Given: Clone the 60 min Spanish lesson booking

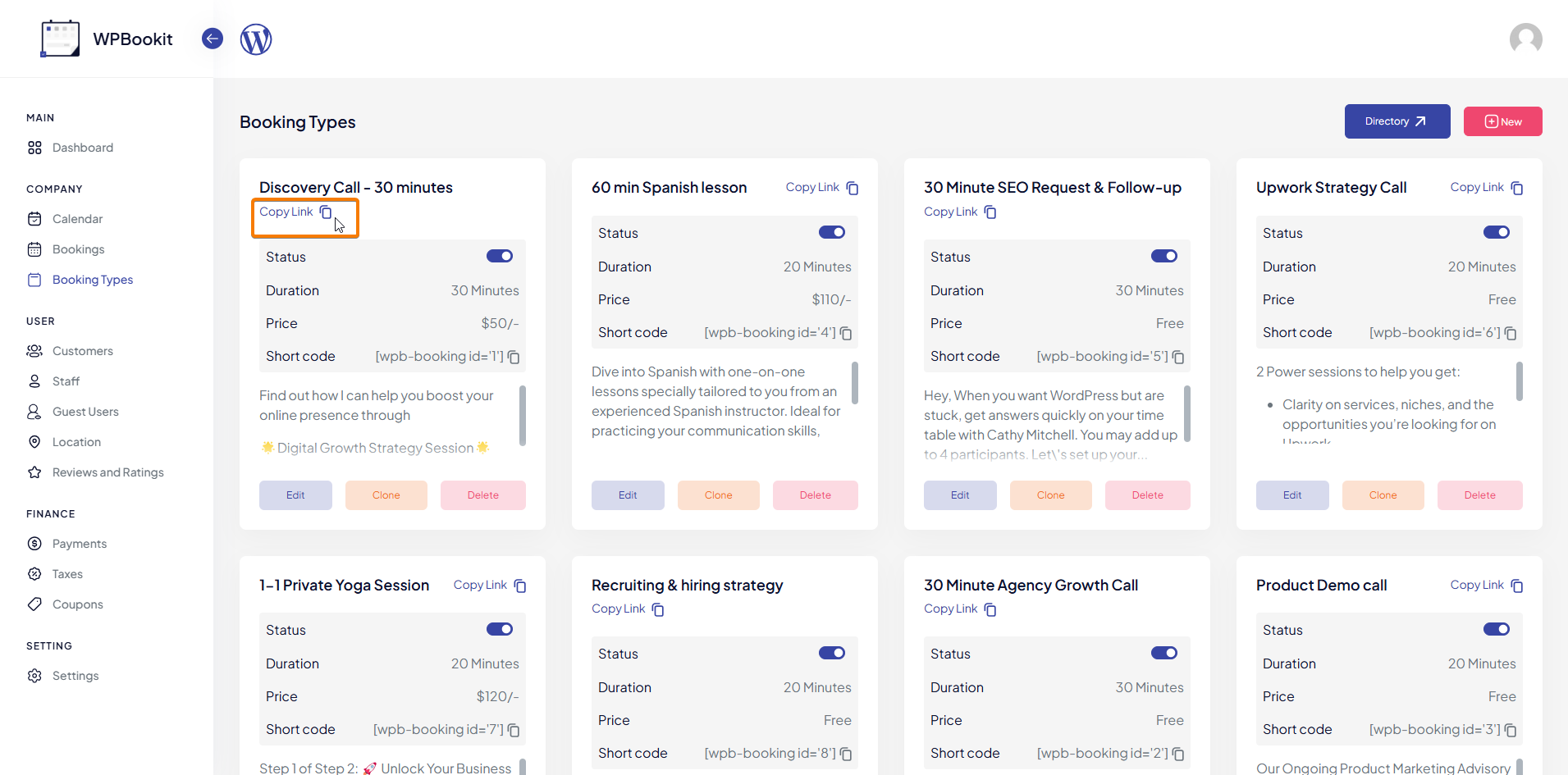Looking at the screenshot, I should 718,495.
